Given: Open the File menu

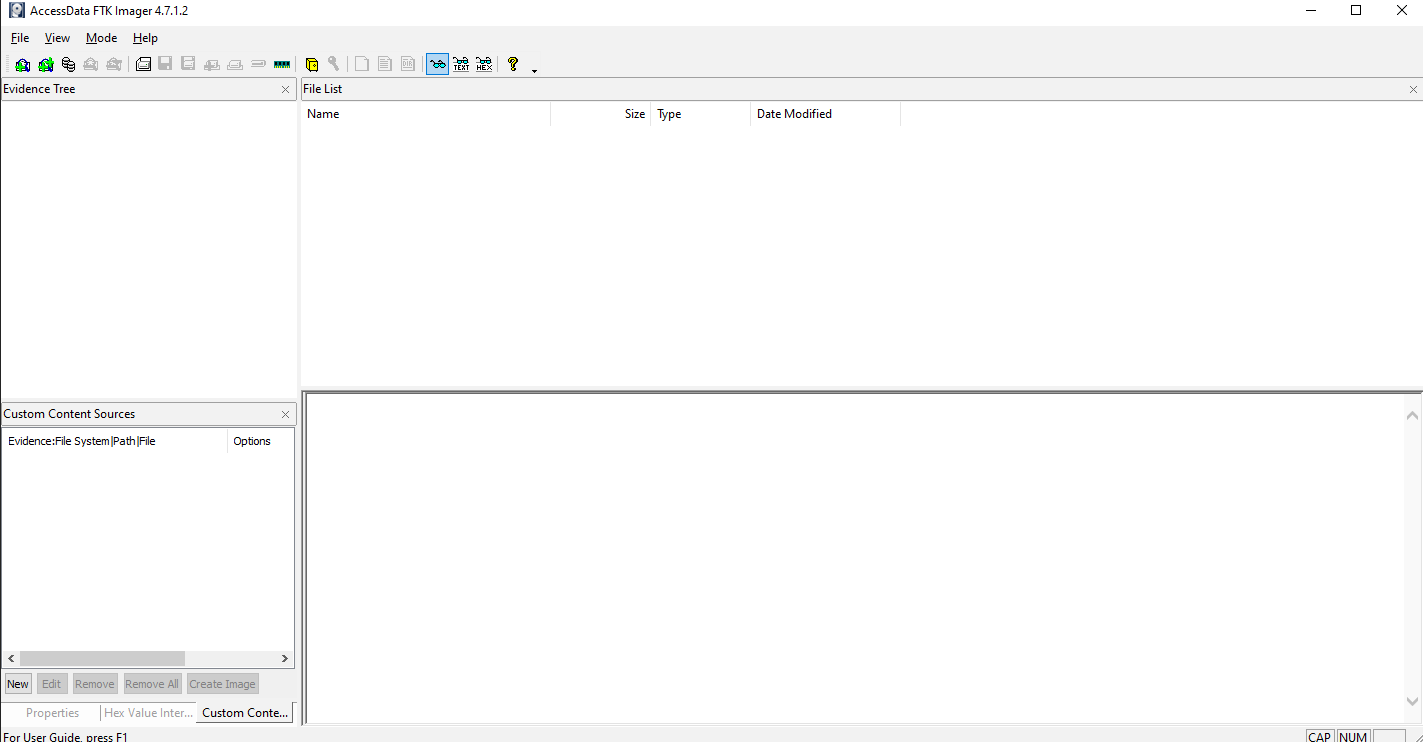Looking at the screenshot, I should pyautogui.click(x=20, y=38).
